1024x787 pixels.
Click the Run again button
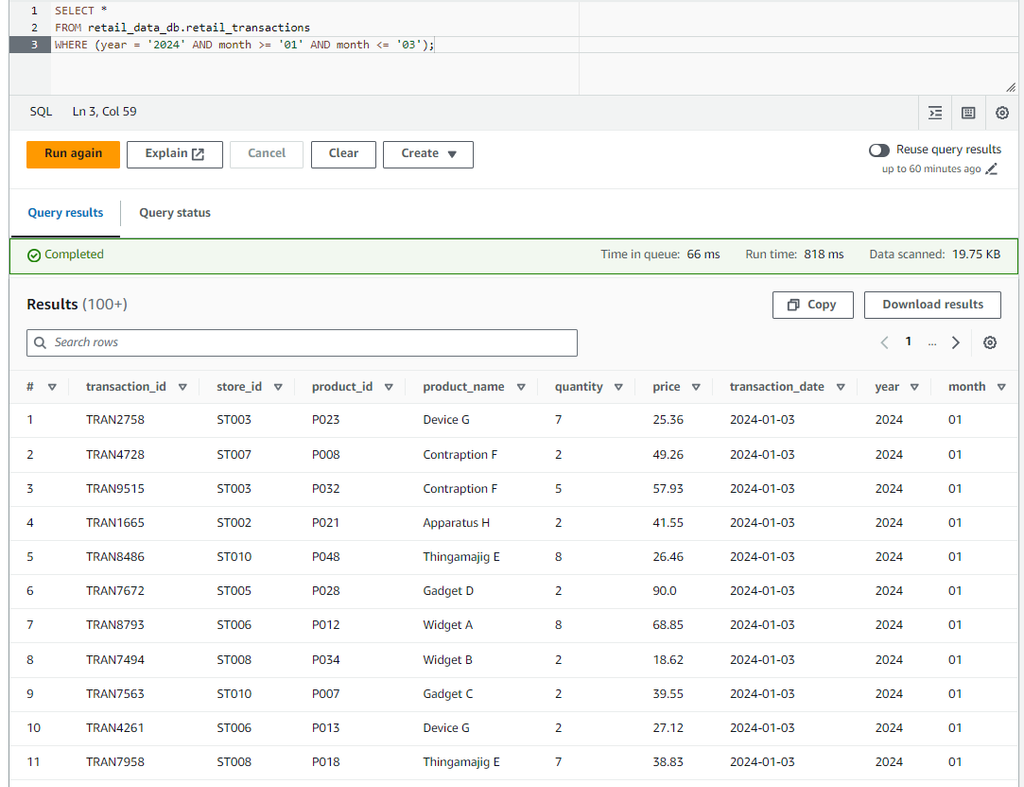tap(72, 154)
